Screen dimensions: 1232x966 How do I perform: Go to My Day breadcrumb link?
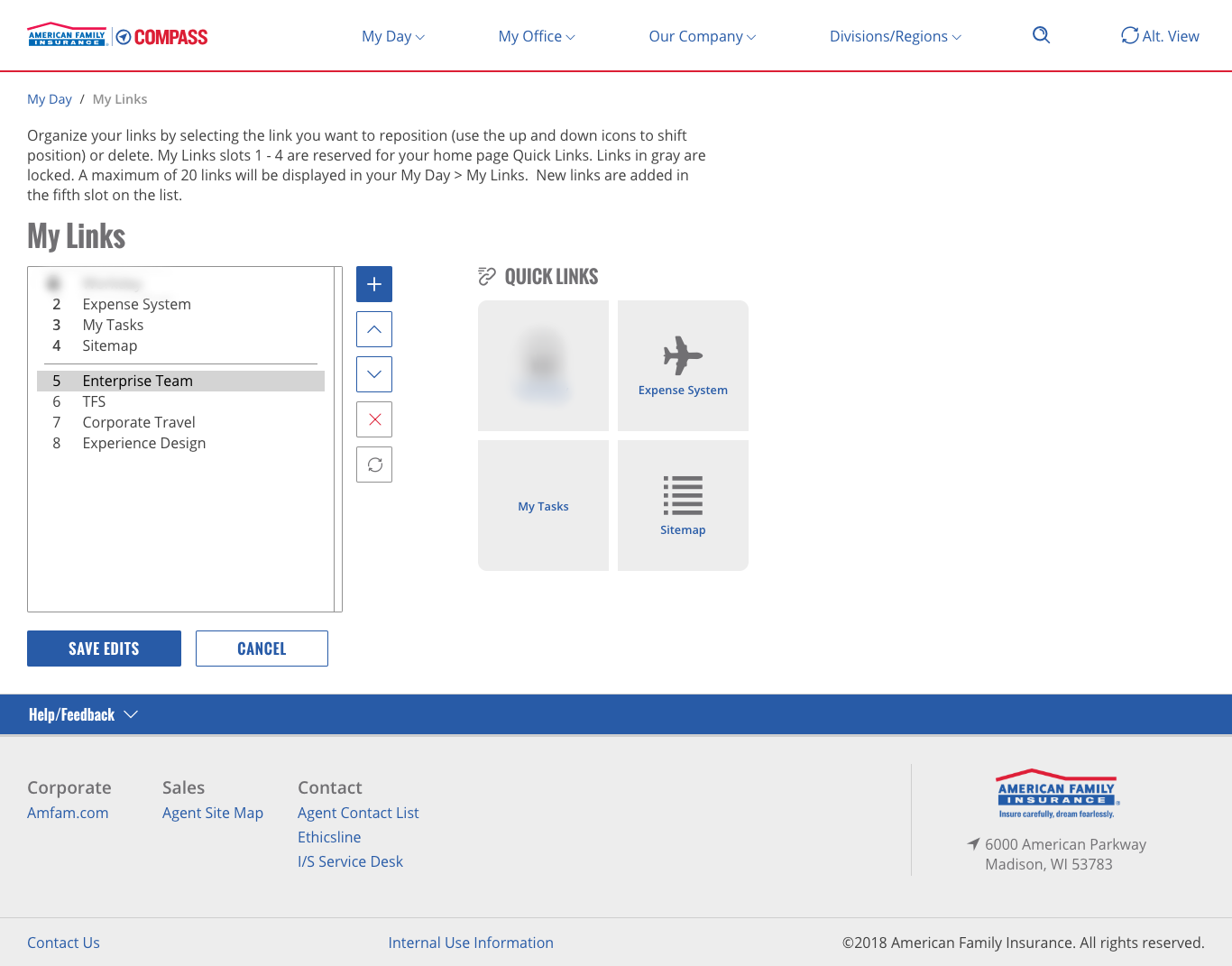pyautogui.click(x=50, y=99)
